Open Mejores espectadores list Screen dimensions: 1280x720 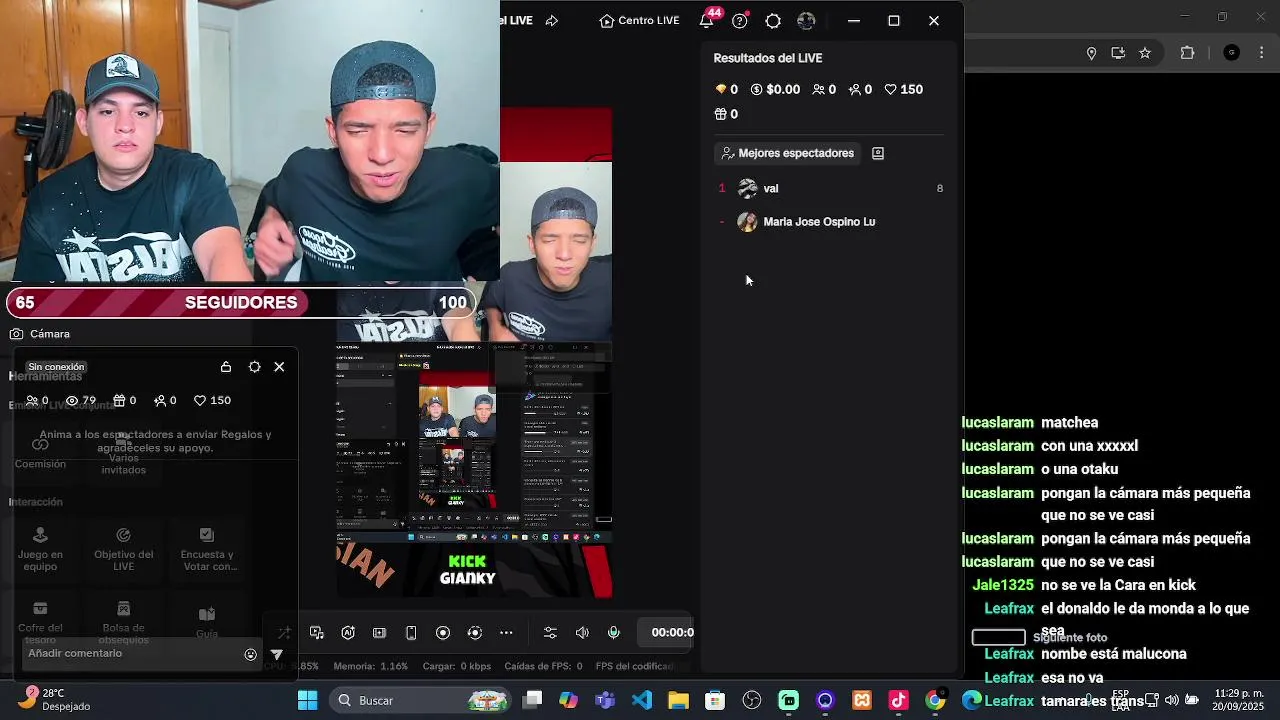tap(787, 153)
